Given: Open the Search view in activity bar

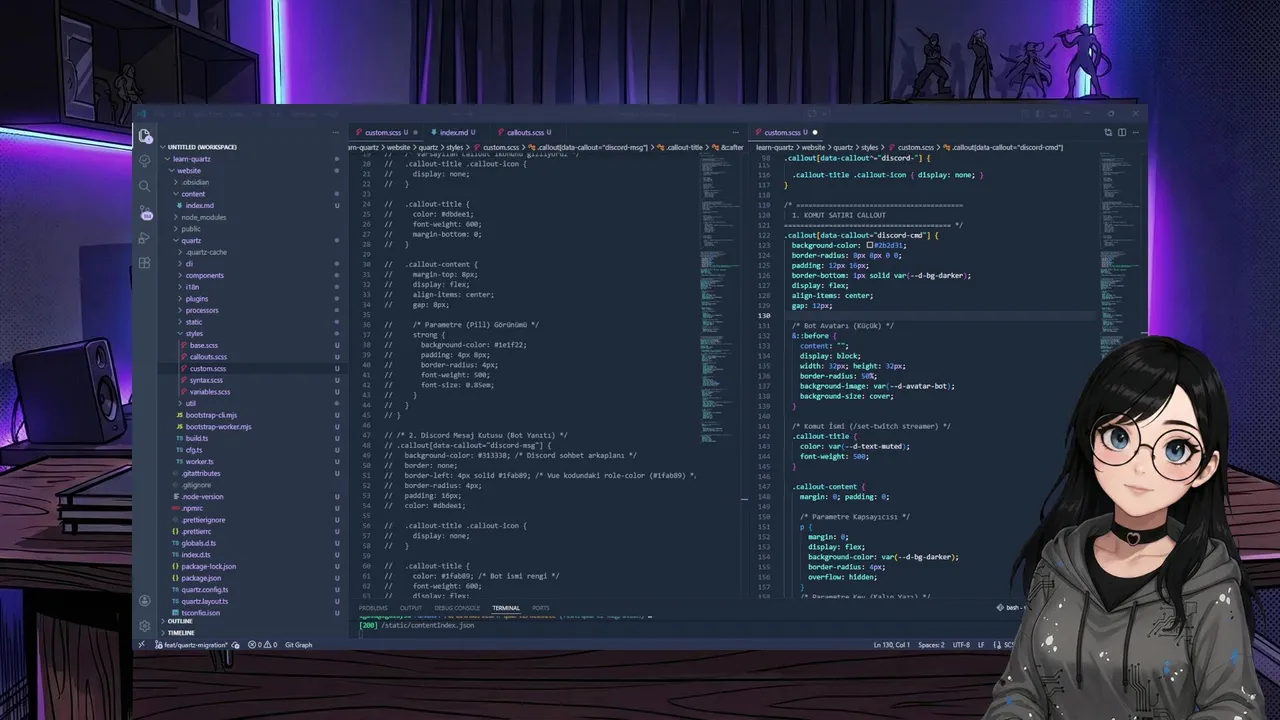Looking at the screenshot, I should 145,186.
